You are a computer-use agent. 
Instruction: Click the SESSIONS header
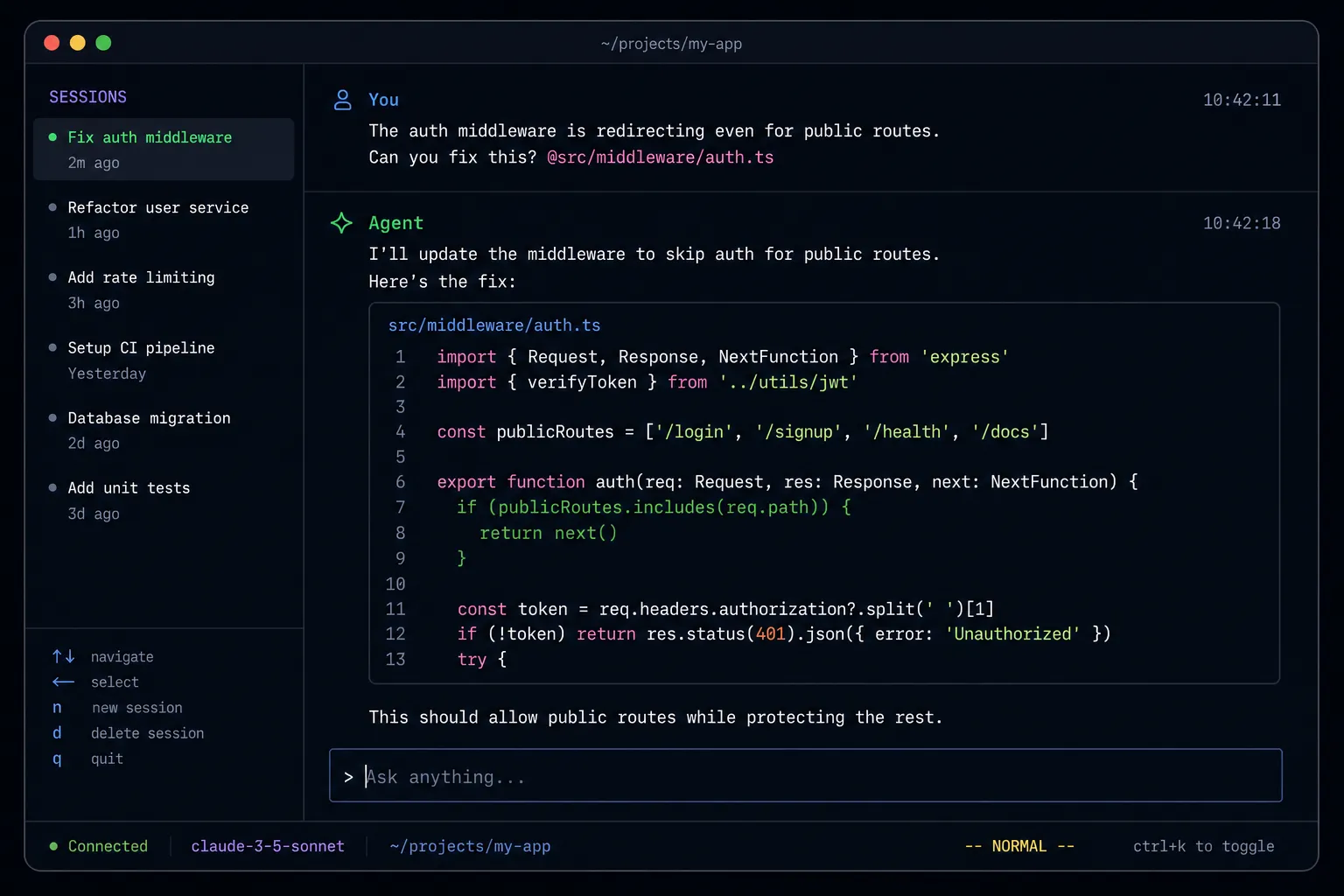pyautogui.click(x=87, y=97)
